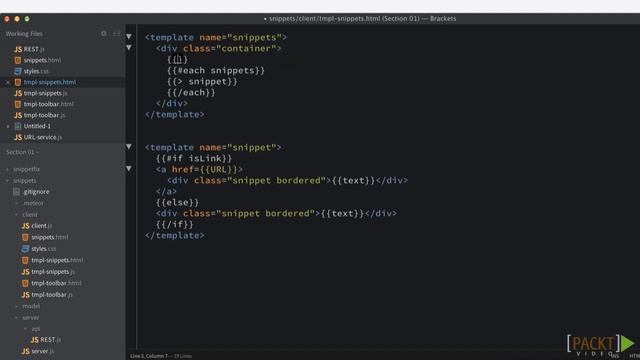Open tmpl-snippets.js in client folder tree
Screen dimensions: 640x360
pyautogui.click(x=53, y=271)
